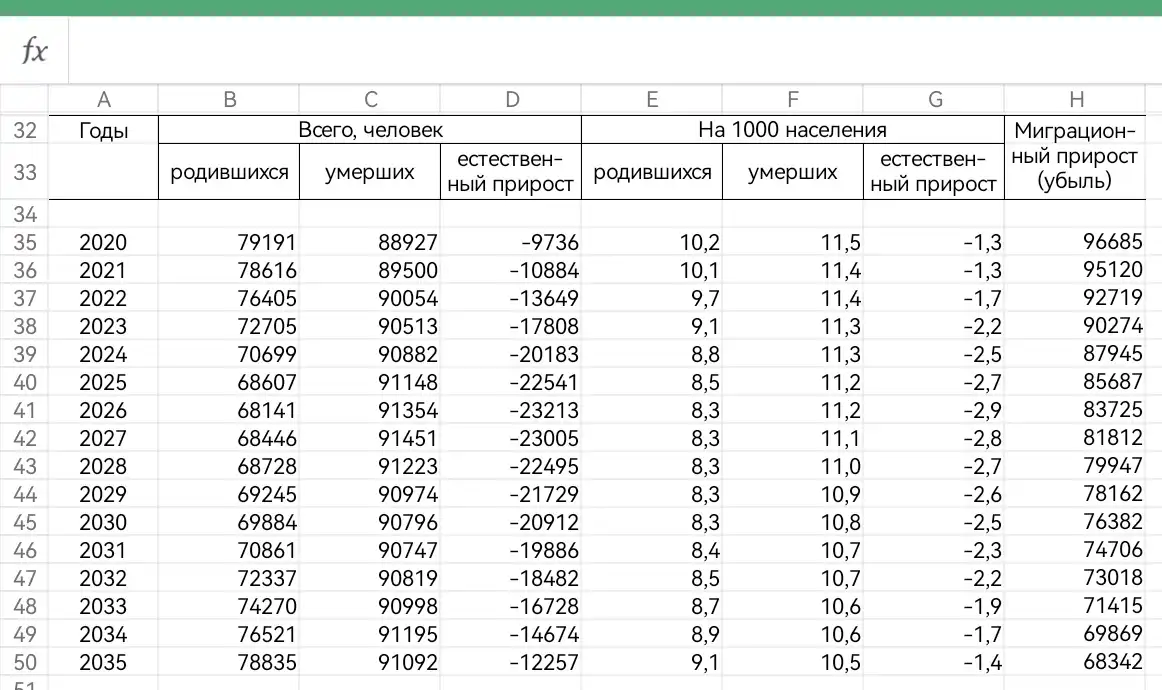Click 'умерших' header in column C
The image size is (1162, 690).
tap(370, 172)
